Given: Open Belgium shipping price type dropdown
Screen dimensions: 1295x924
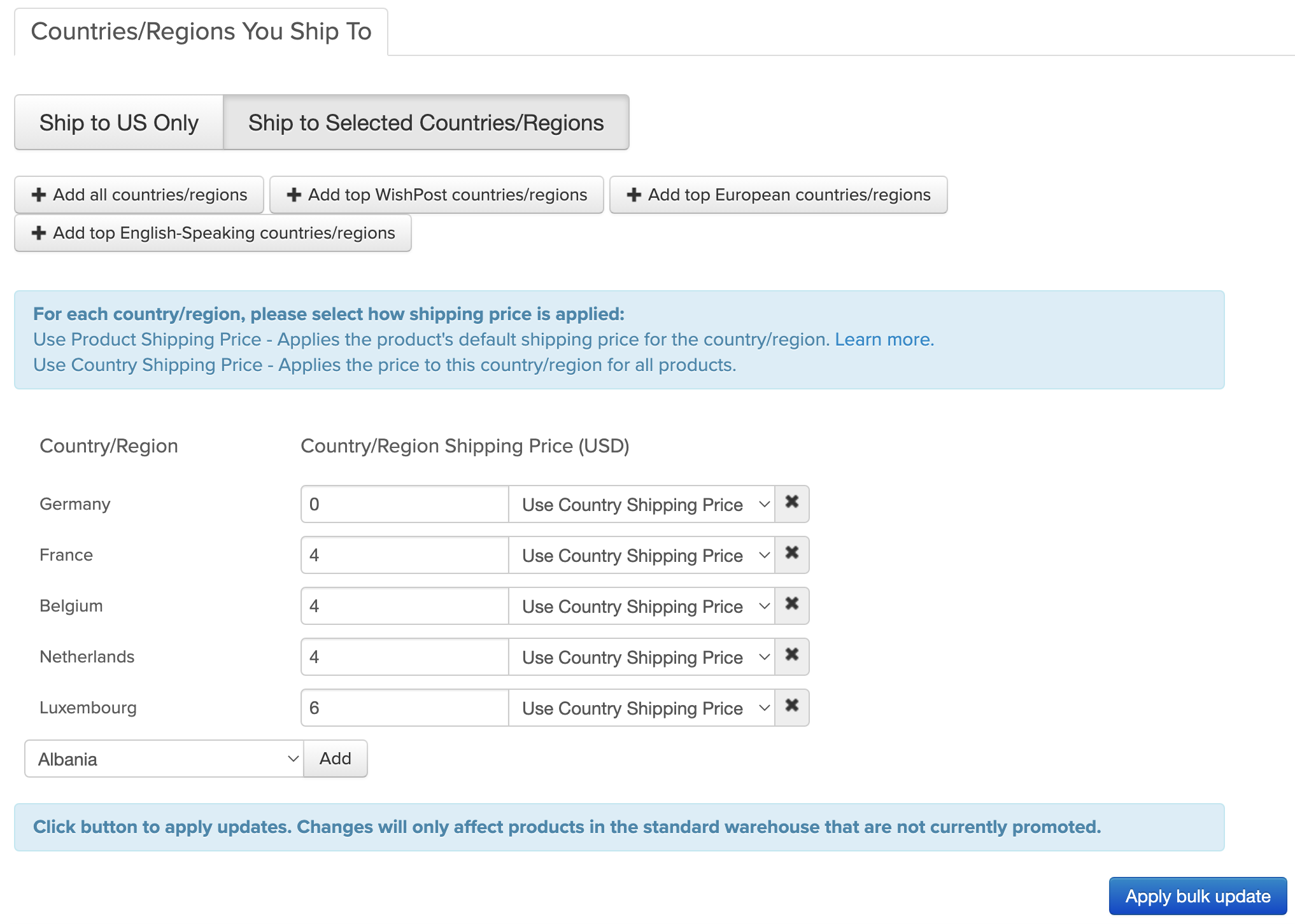Looking at the screenshot, I should [x=641, y=606].
